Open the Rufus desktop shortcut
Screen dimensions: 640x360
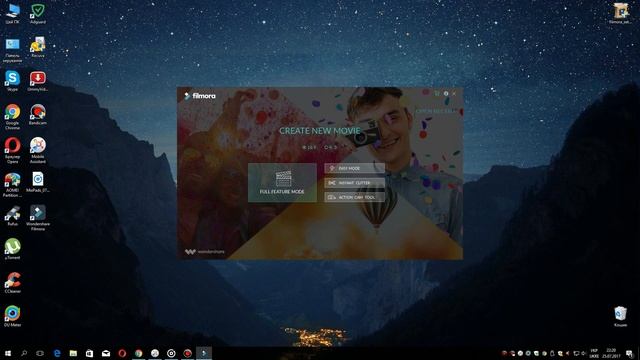pos(12,216)
